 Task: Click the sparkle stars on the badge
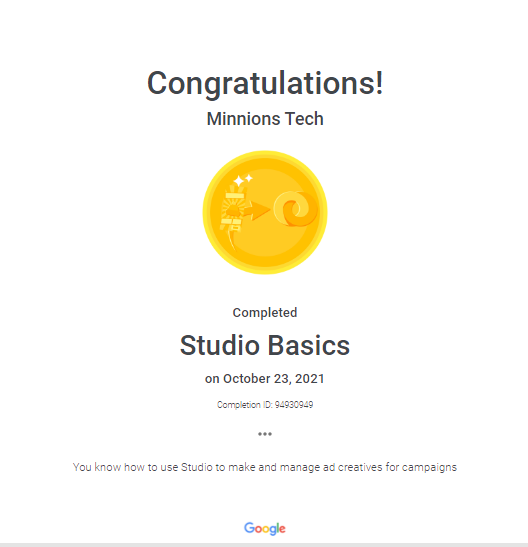[243, 180]
